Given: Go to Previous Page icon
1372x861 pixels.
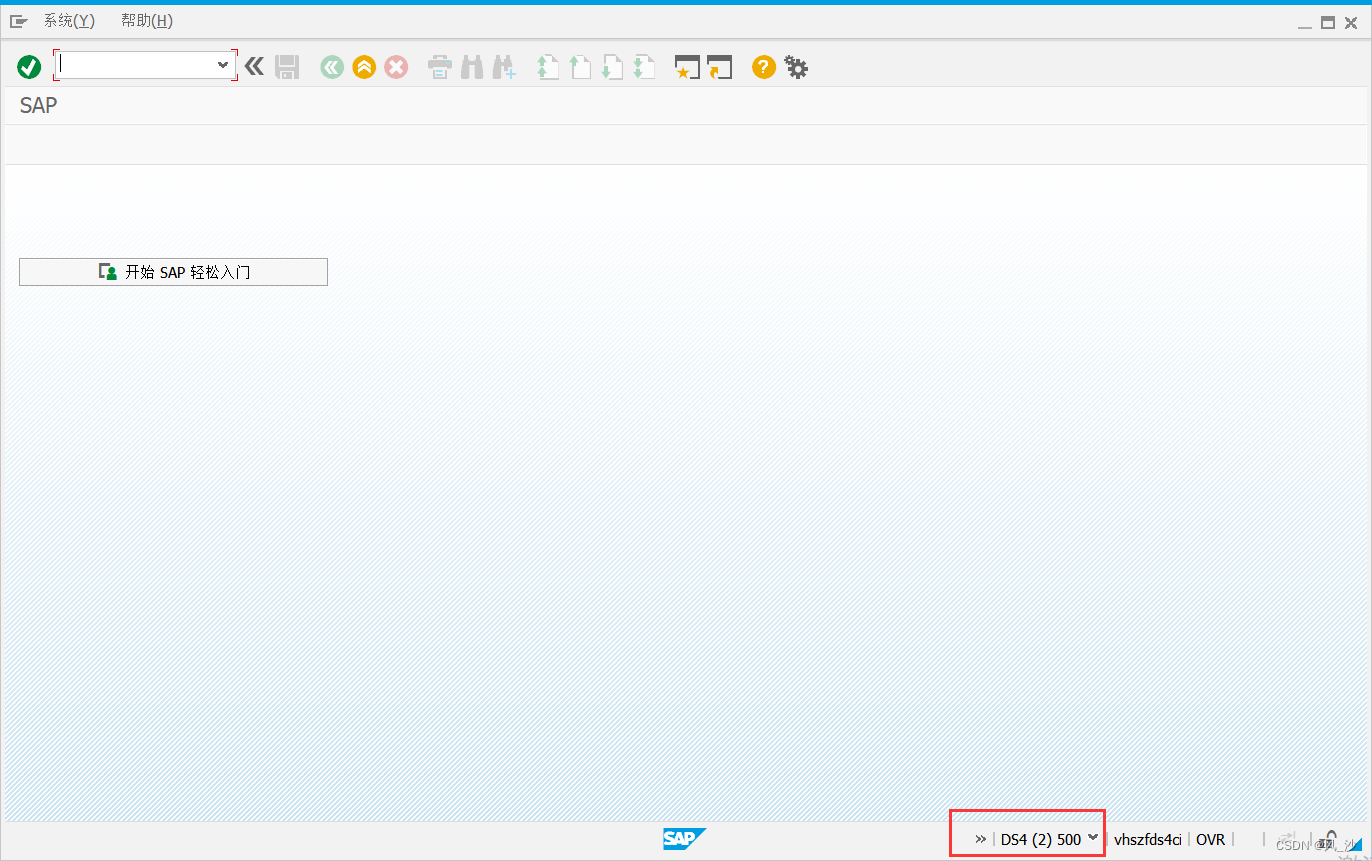Looking at the screenshot, I should coord(580,67).
